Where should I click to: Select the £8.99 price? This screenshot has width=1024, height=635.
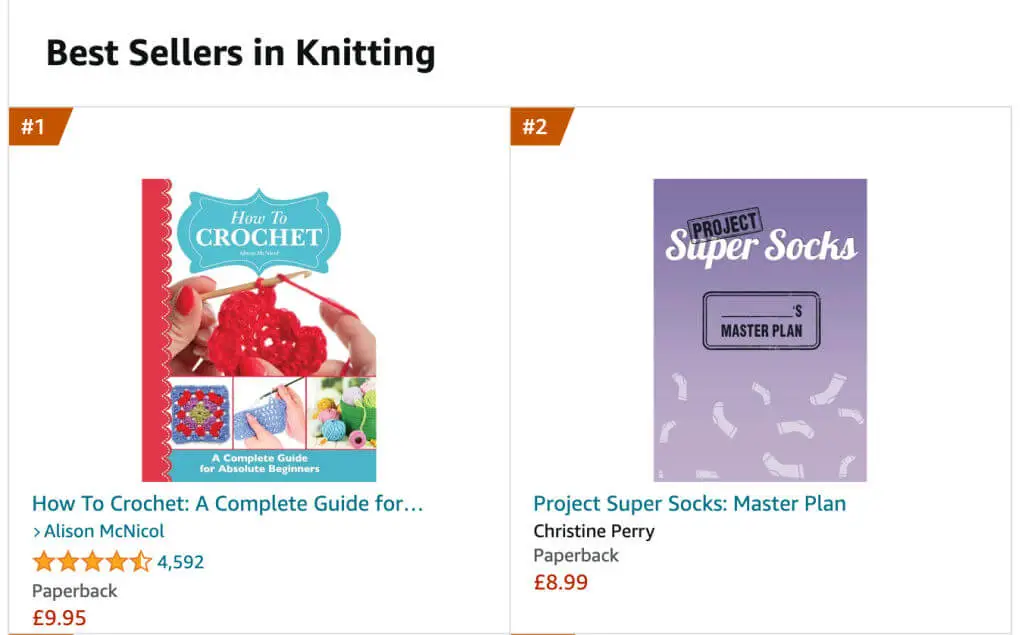[560, 582]
